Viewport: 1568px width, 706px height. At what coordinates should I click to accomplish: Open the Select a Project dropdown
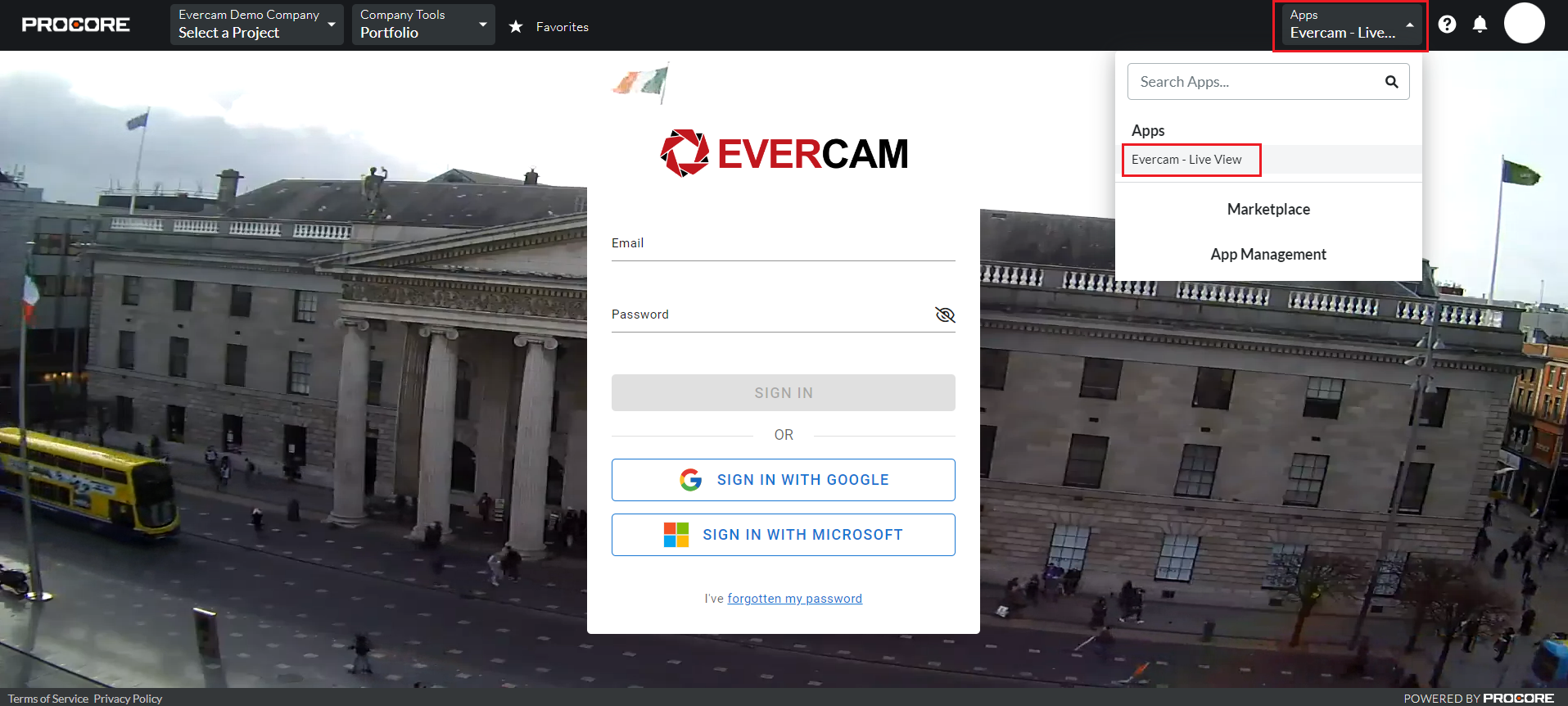pos(257,25)
